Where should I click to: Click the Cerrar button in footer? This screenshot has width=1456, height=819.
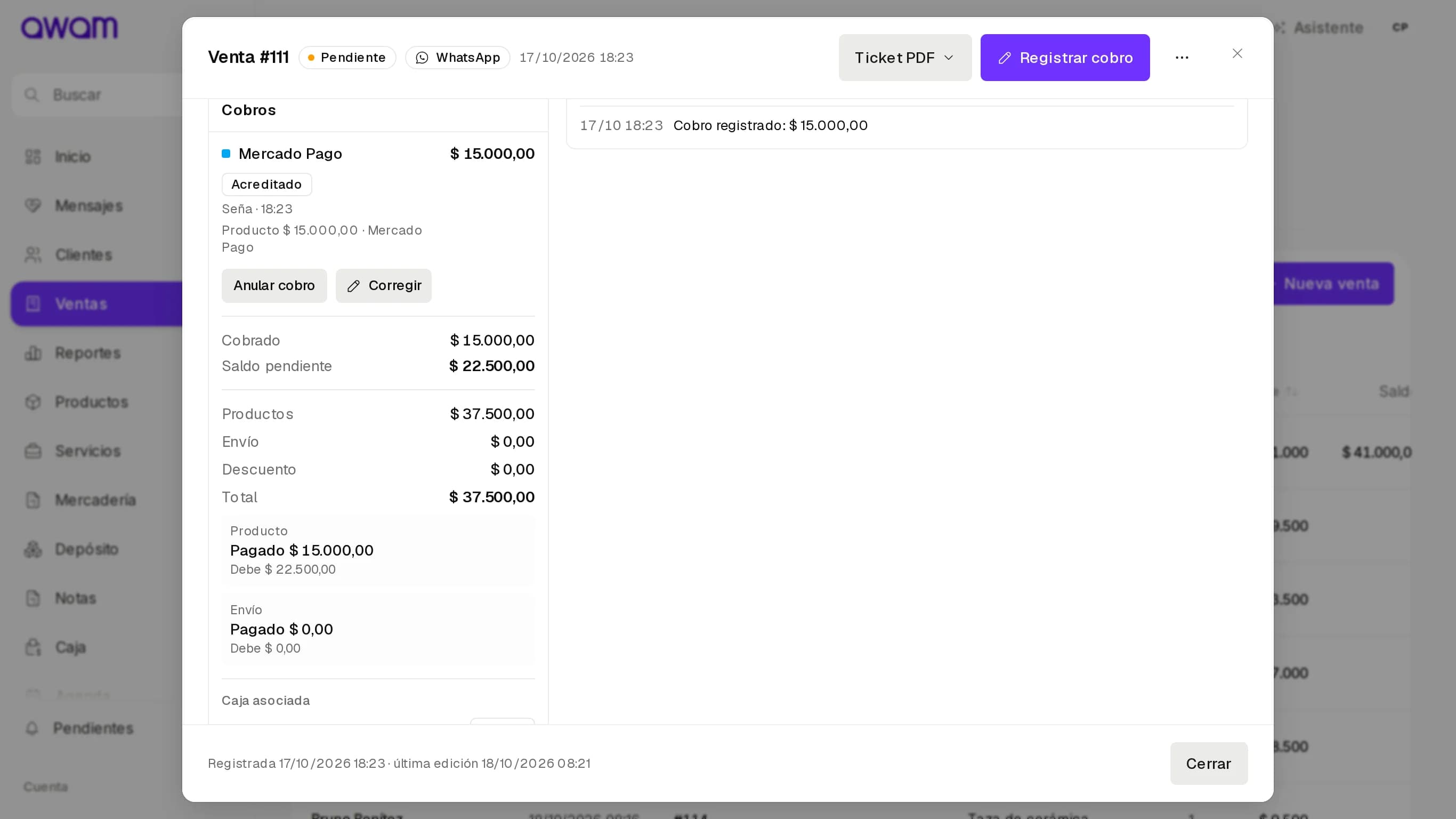pyautogui.click(x=1208, y=764)
